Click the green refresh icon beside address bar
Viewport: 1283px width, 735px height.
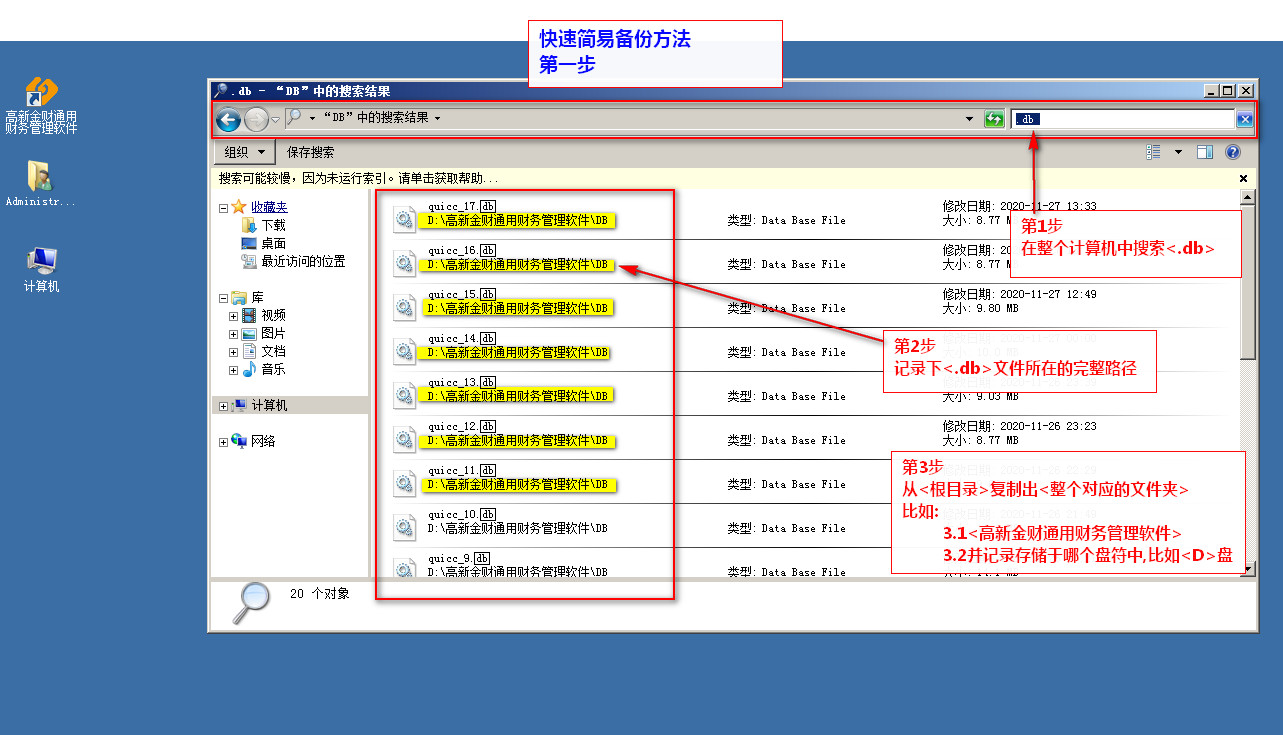click(x=993, y=120)
